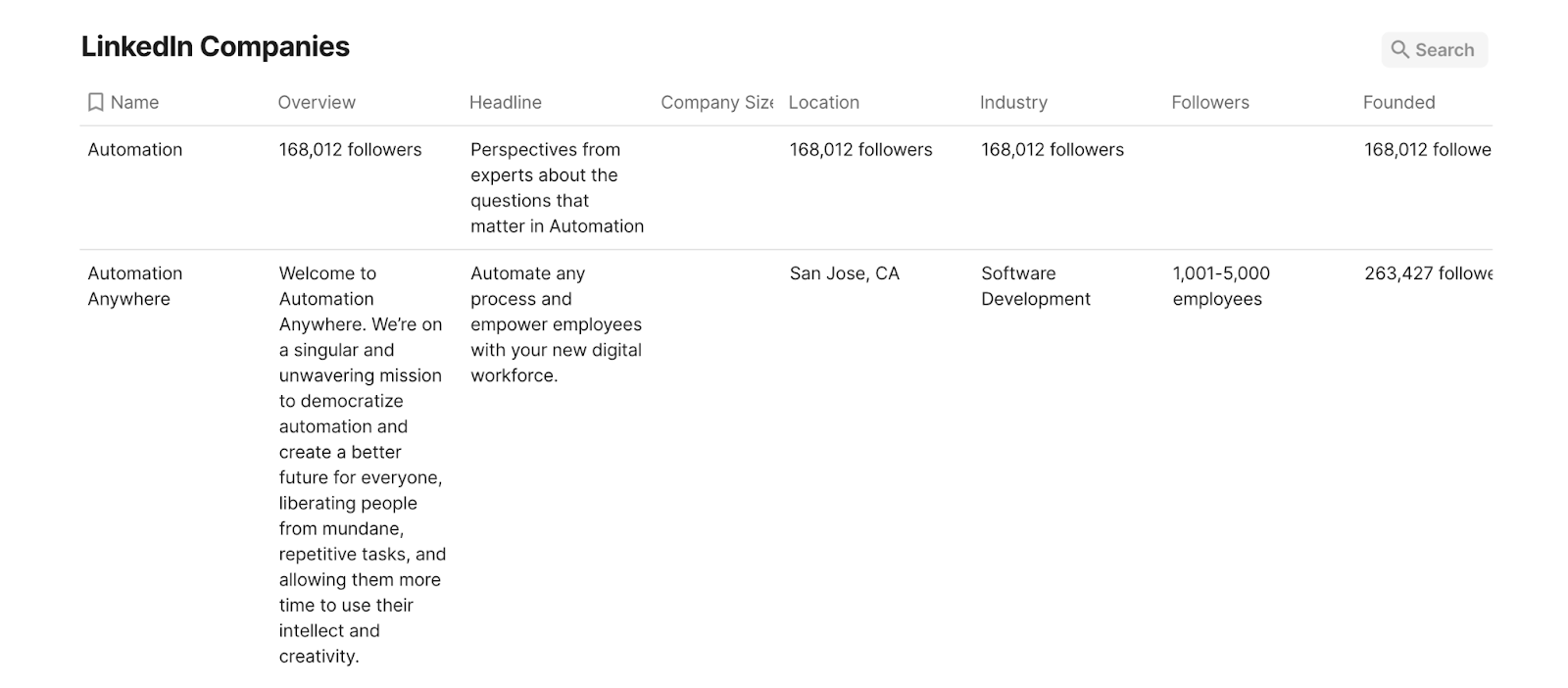Click the LinkedIn Companies title
The image size is (1568, 688).
[216, 47]
